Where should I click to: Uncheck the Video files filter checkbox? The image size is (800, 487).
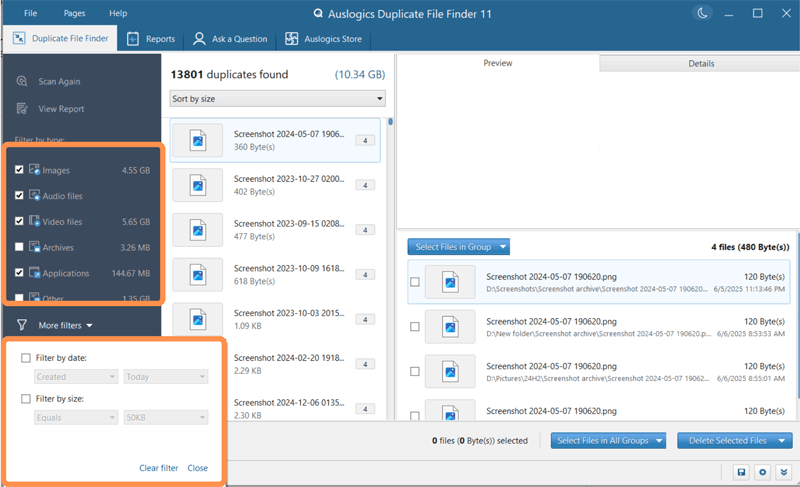(19, 221)
